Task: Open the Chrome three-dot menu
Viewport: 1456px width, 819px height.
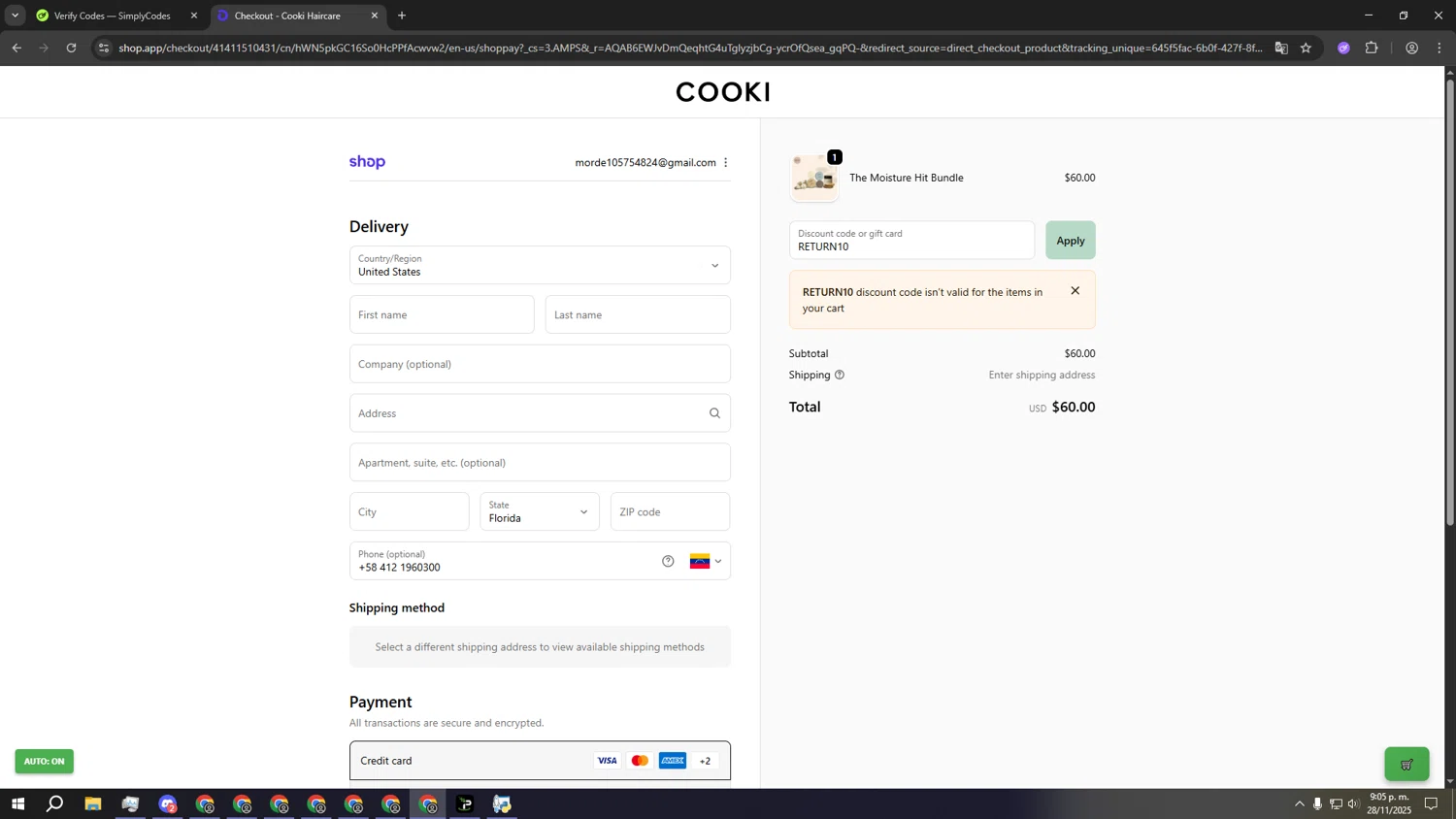Action: pyautogui.click(x=1439, y=48)
